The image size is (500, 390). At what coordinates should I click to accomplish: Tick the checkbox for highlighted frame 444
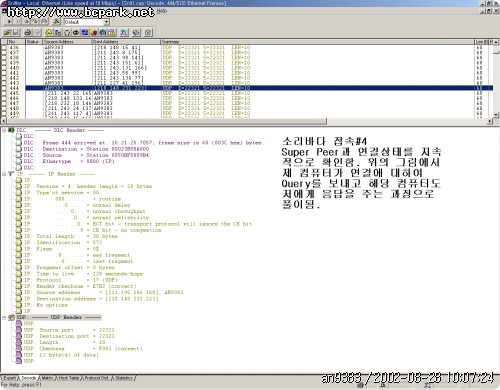point(4,88)
